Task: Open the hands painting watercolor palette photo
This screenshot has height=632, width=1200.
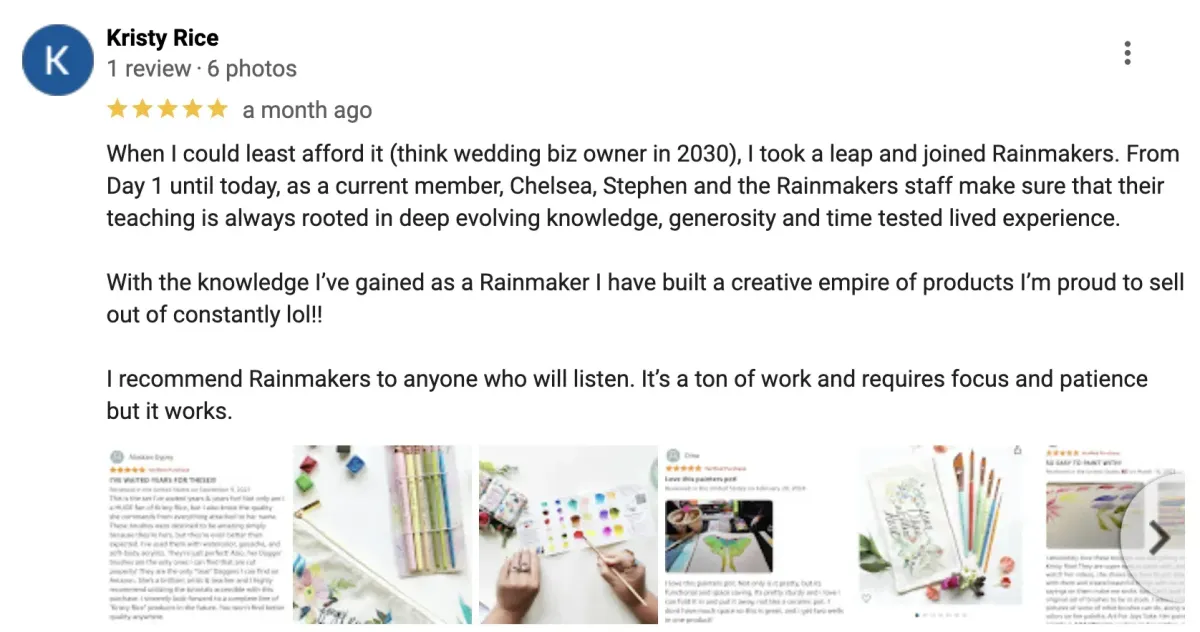Action: pos(568,538)
